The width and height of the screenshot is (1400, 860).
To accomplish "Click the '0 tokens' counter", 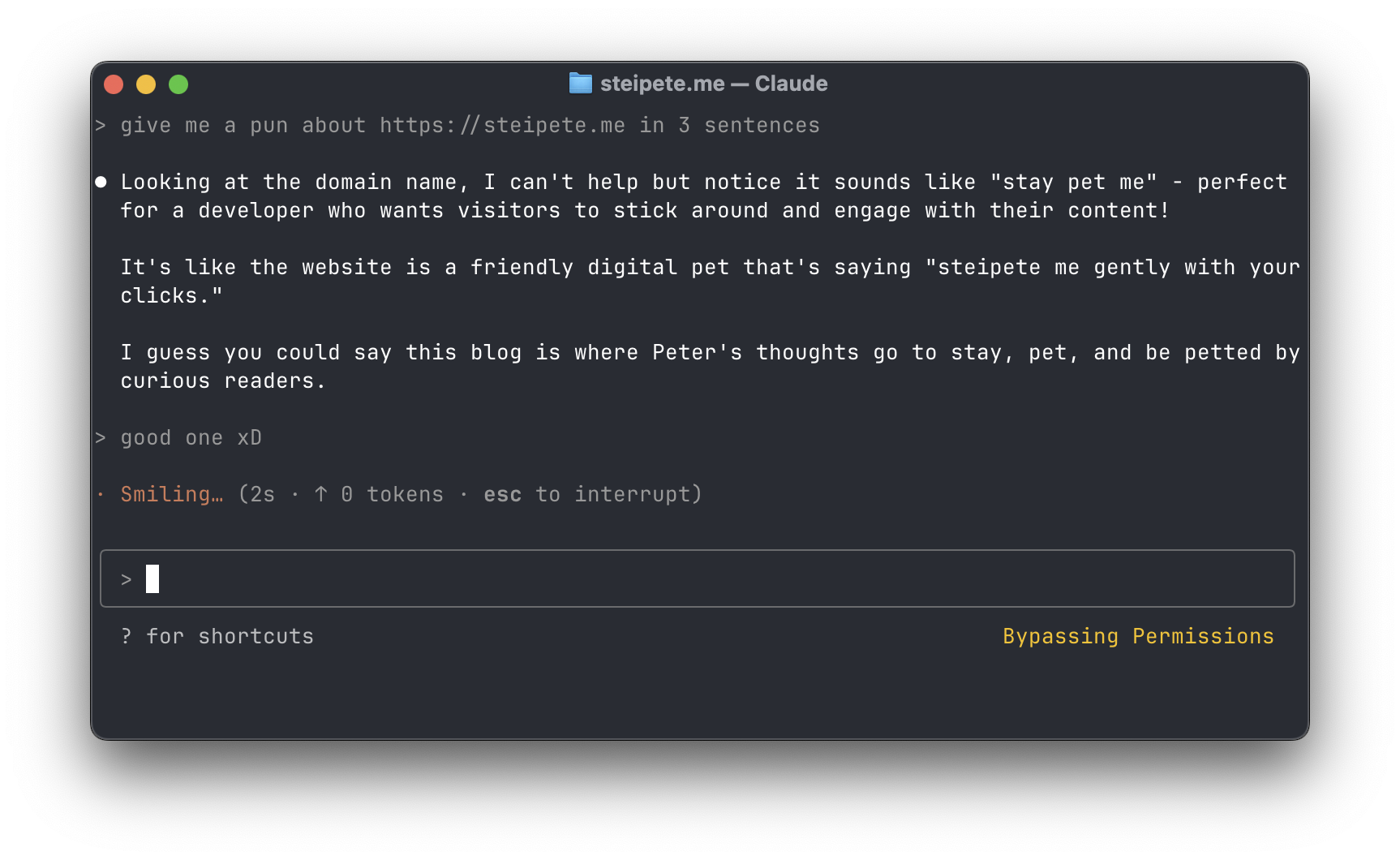I will (393, 493).
